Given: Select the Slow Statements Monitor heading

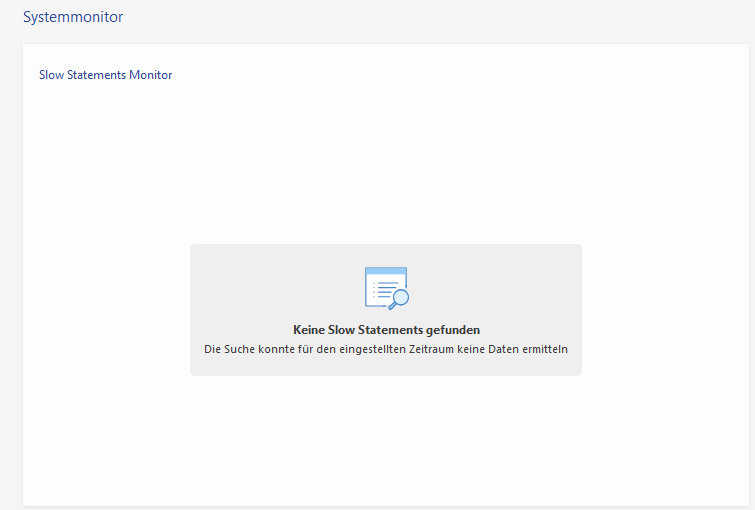Looking at the screenshot, I should point(105,75).
